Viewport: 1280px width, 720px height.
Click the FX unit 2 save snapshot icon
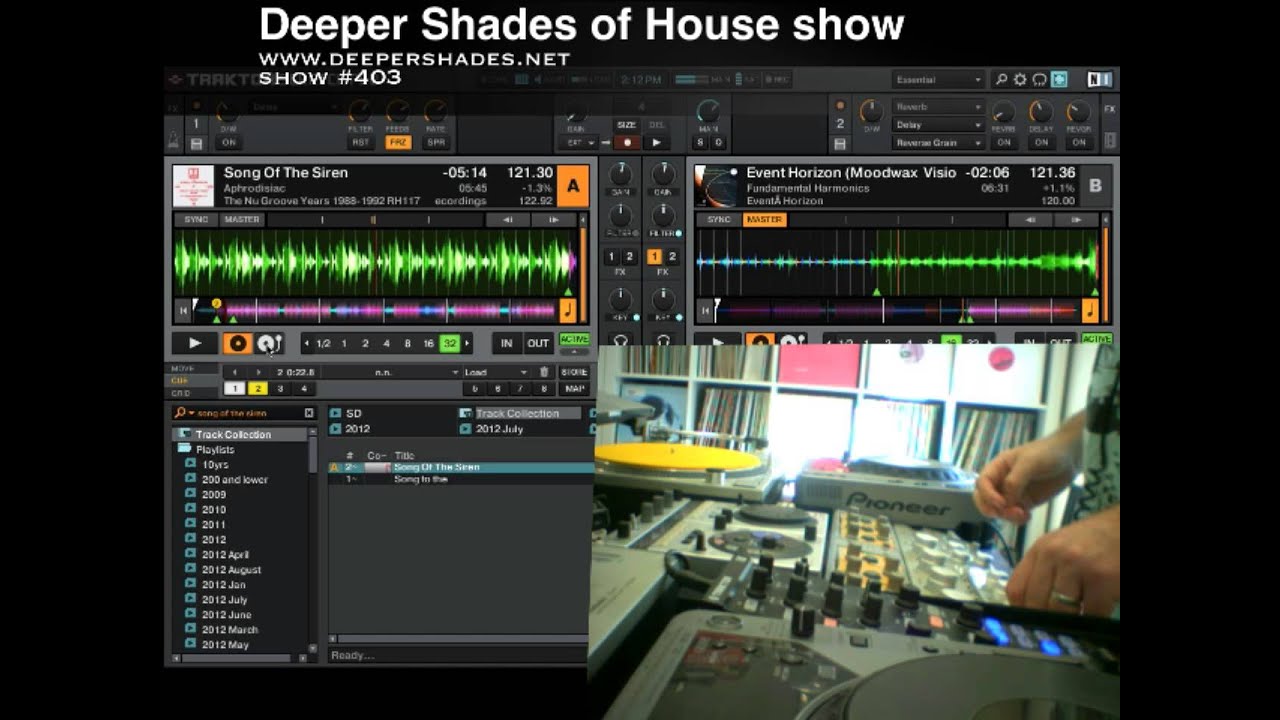point(840,143)
